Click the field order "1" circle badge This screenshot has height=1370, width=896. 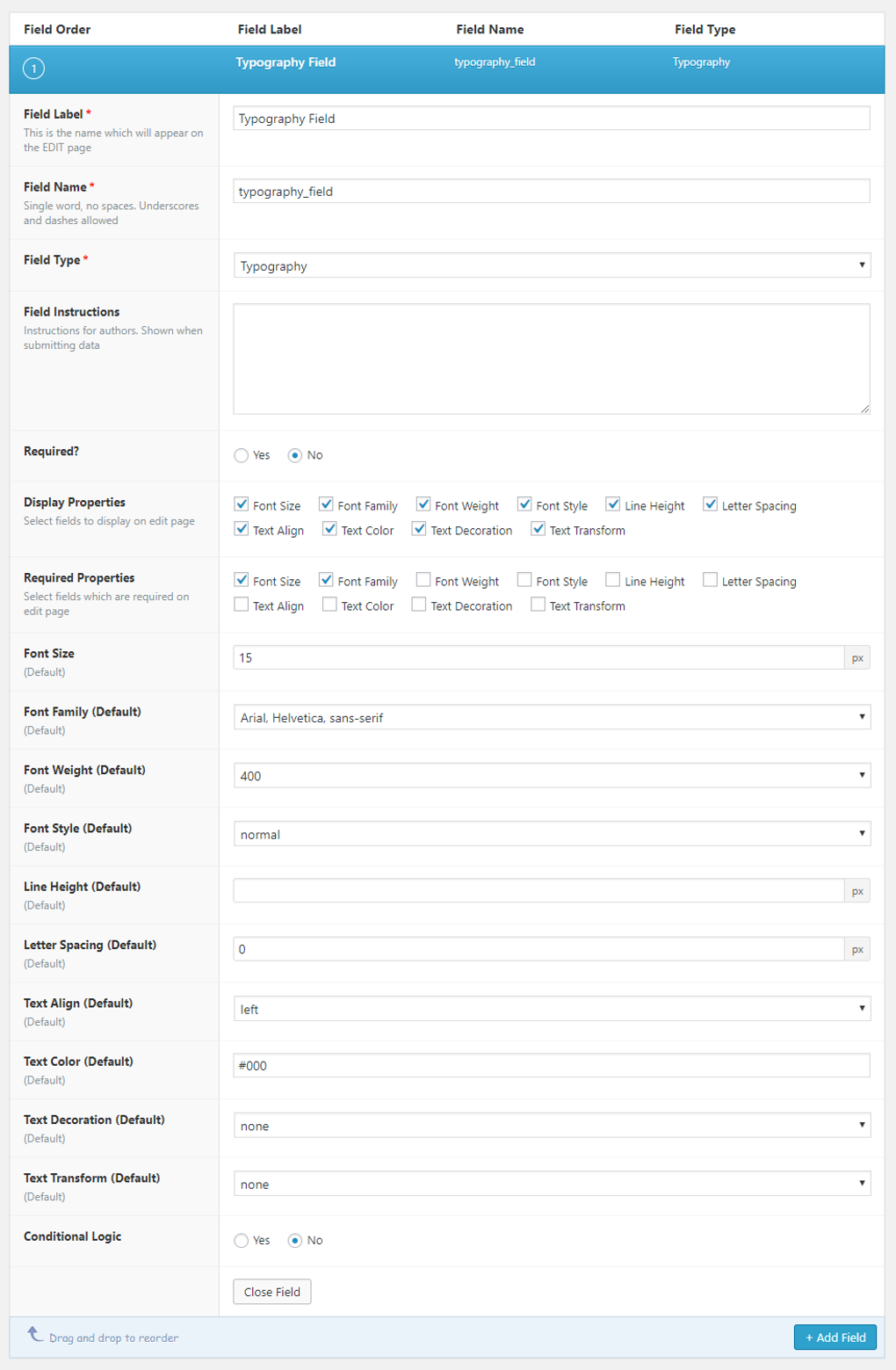[33, 68]
